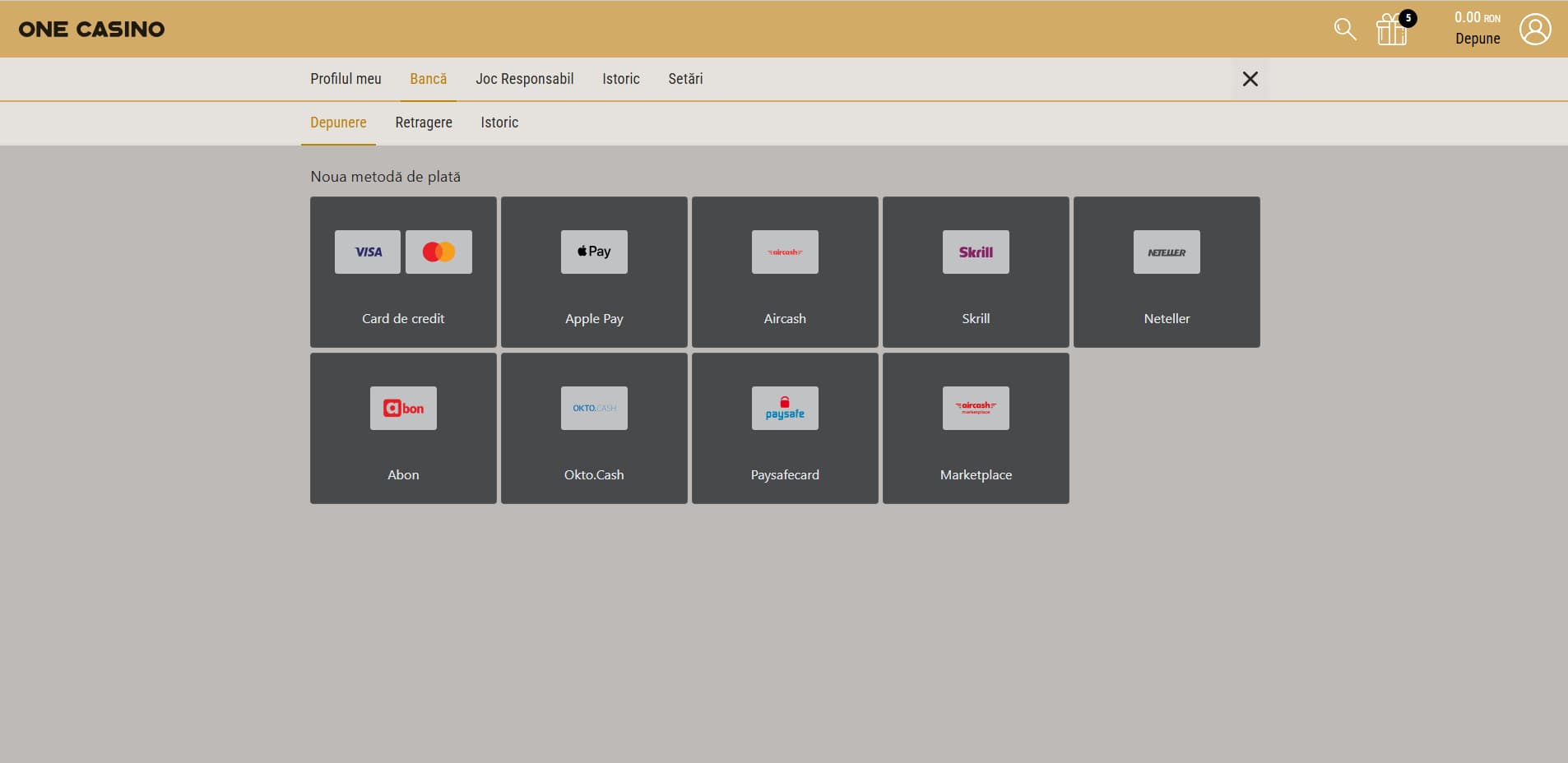
Task: Open the Joc Responsabil tab
Action: click(525, 79)
